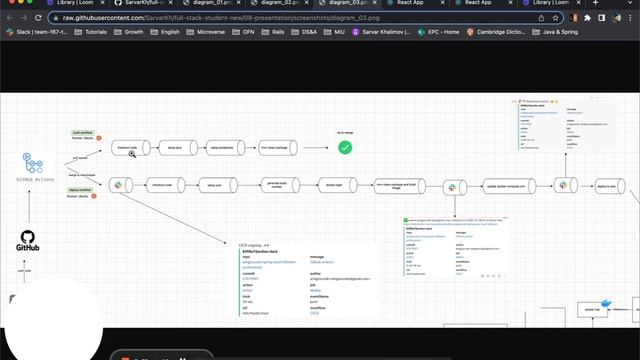Open the DS&A bookmark folder

coord(304,32)
